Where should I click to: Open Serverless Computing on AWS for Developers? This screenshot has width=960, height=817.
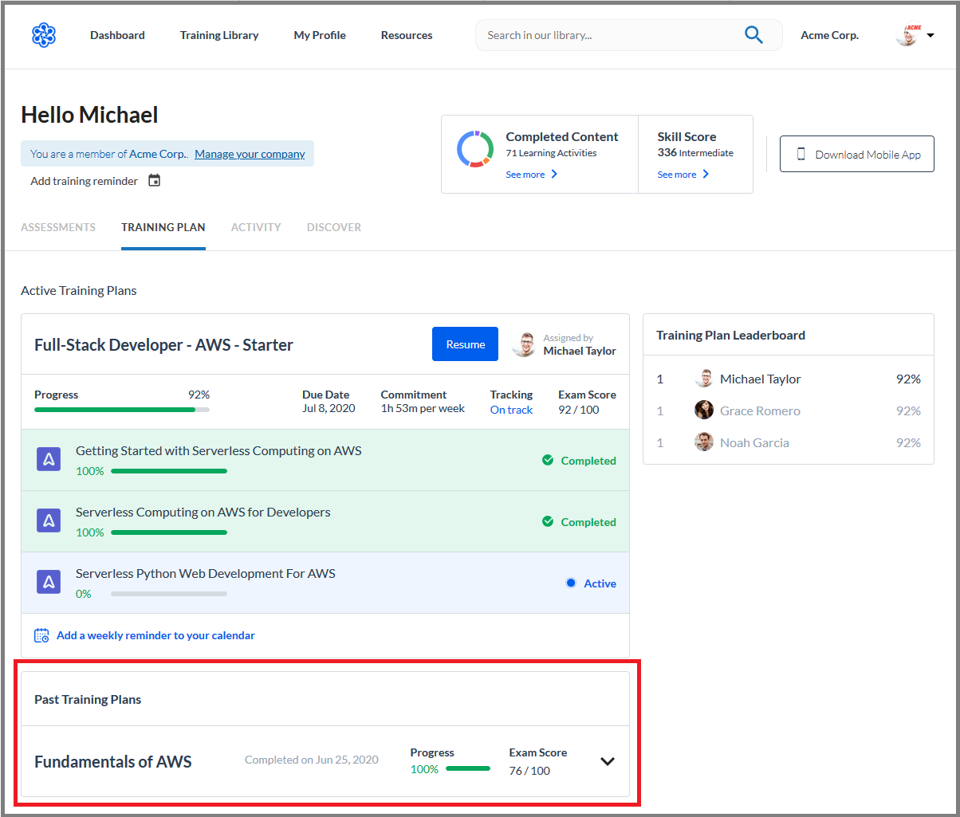[203, 512]
